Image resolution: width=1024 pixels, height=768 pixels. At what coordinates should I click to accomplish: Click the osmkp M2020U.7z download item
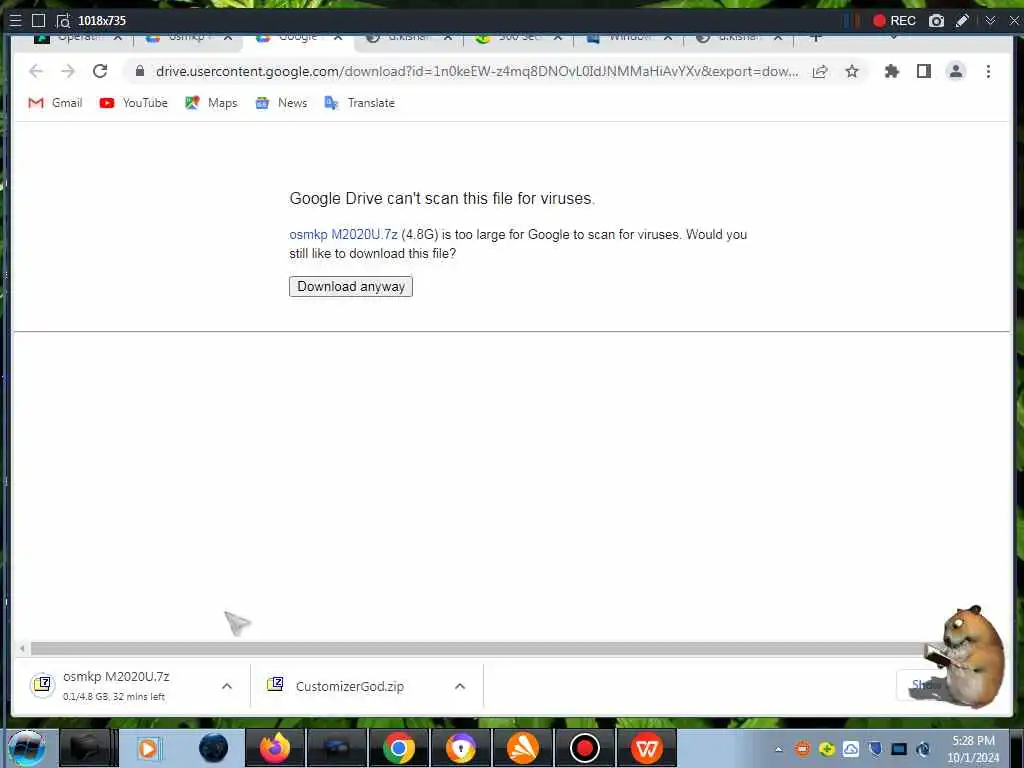[x=118, y=686]
